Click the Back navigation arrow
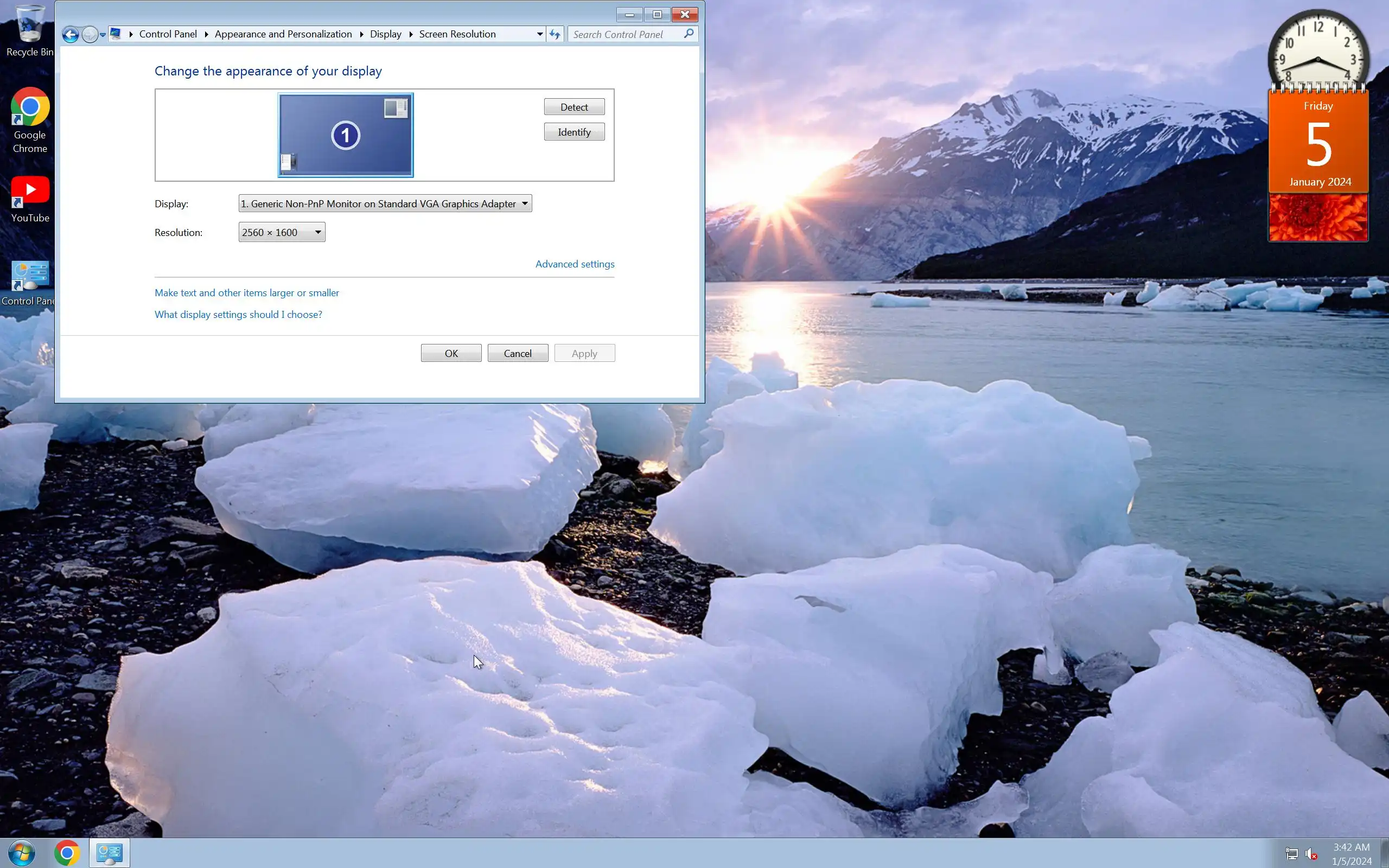The width and height of the screenshot is (1389, 868). coord(70,34)
